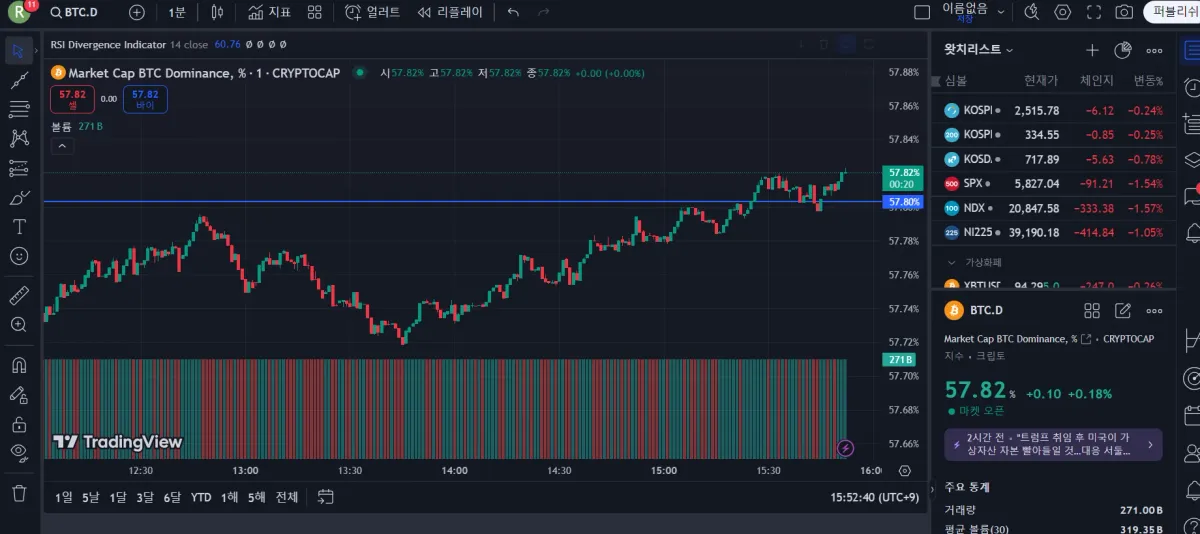Select the trend line drawing tool
1200x534 pixels.
click(x=18, y=80)
